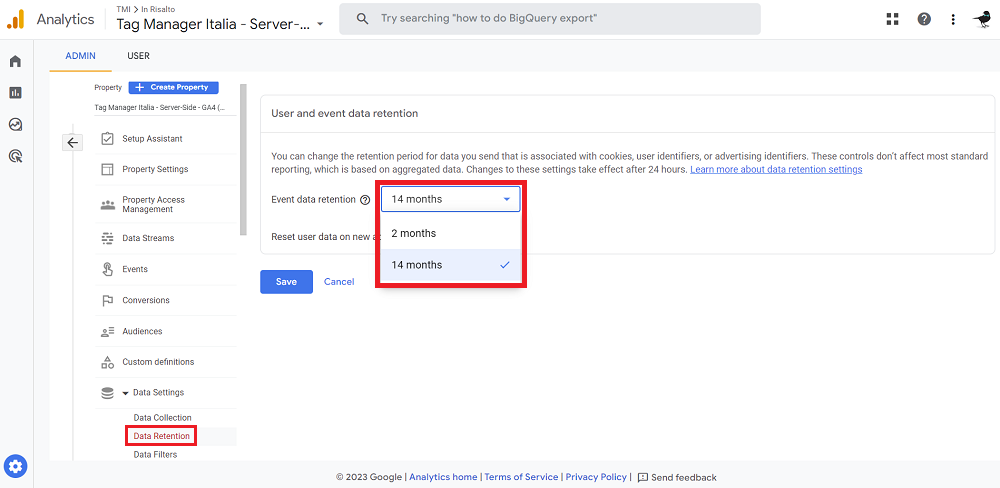This screenshot has width=1000, height=488.
Task: Click the Property Access Management people icon
Action: click(x=107, y=205)
